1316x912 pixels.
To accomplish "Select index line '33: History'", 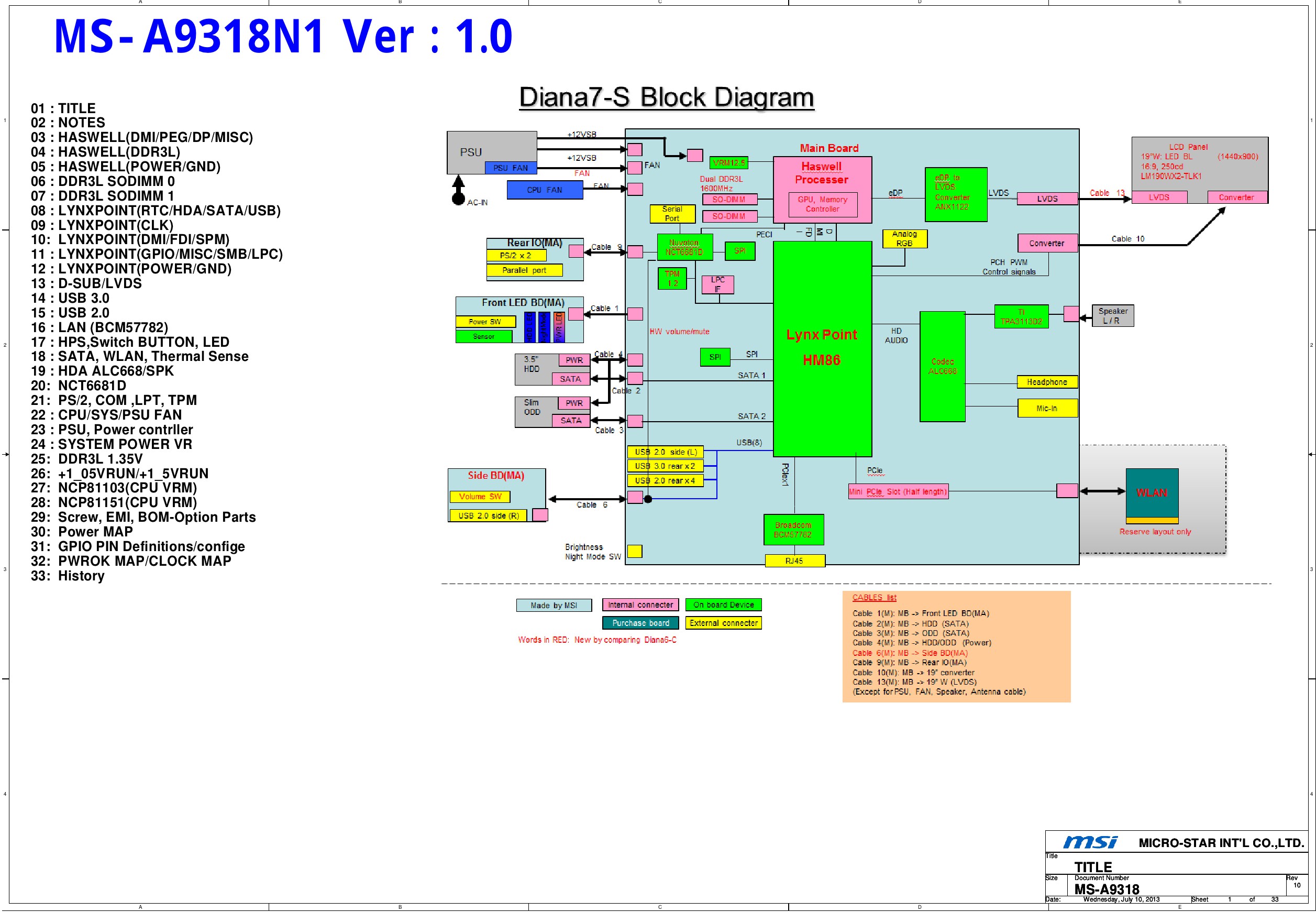I will (x=68, y=575).
